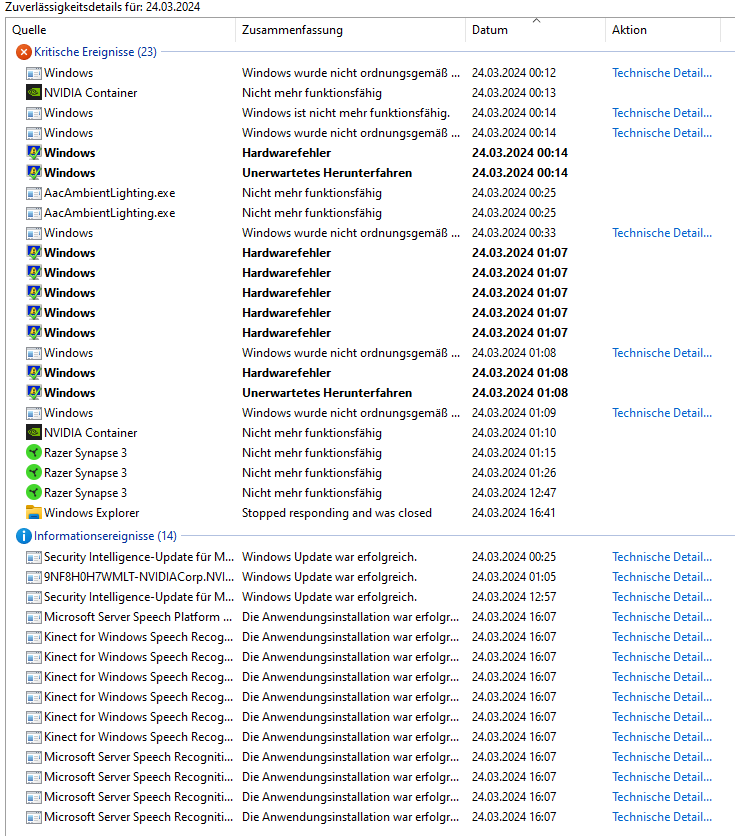Screen dimensions: 735x836
Task: Select the 'NVIDIA Container' name at 01:10
Action: (91, 432)
